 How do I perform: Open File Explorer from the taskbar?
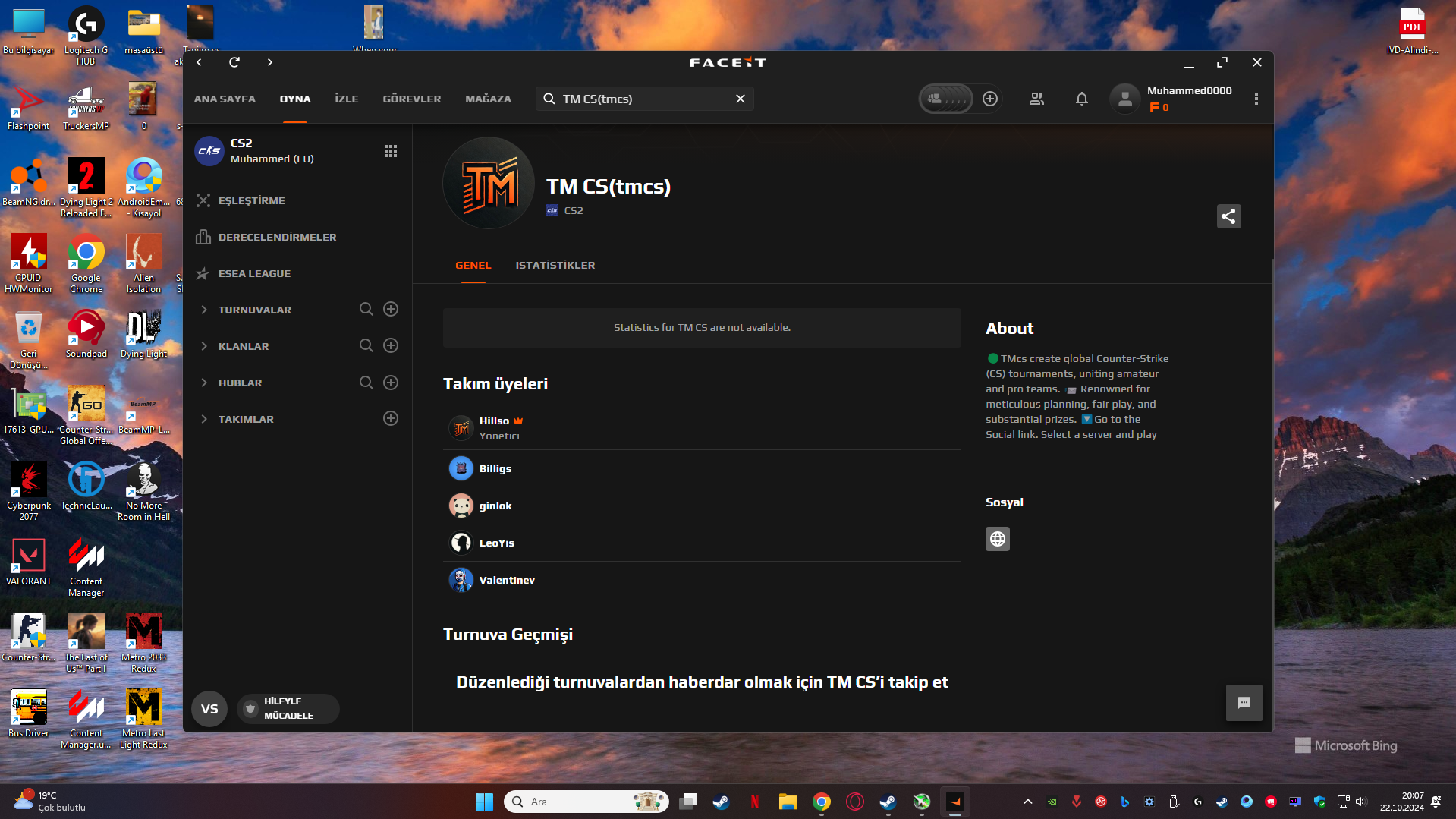point(788,802)
